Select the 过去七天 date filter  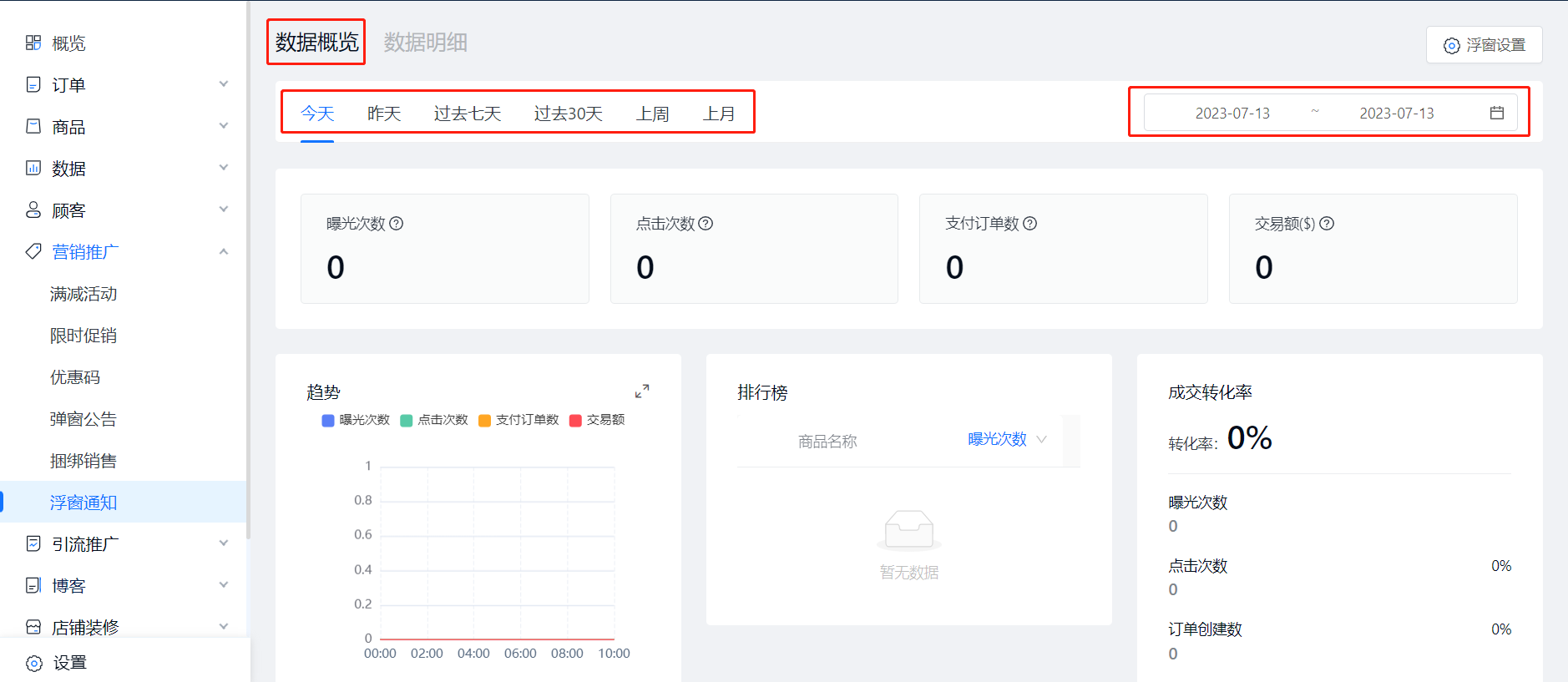click(x=468, y=114)
